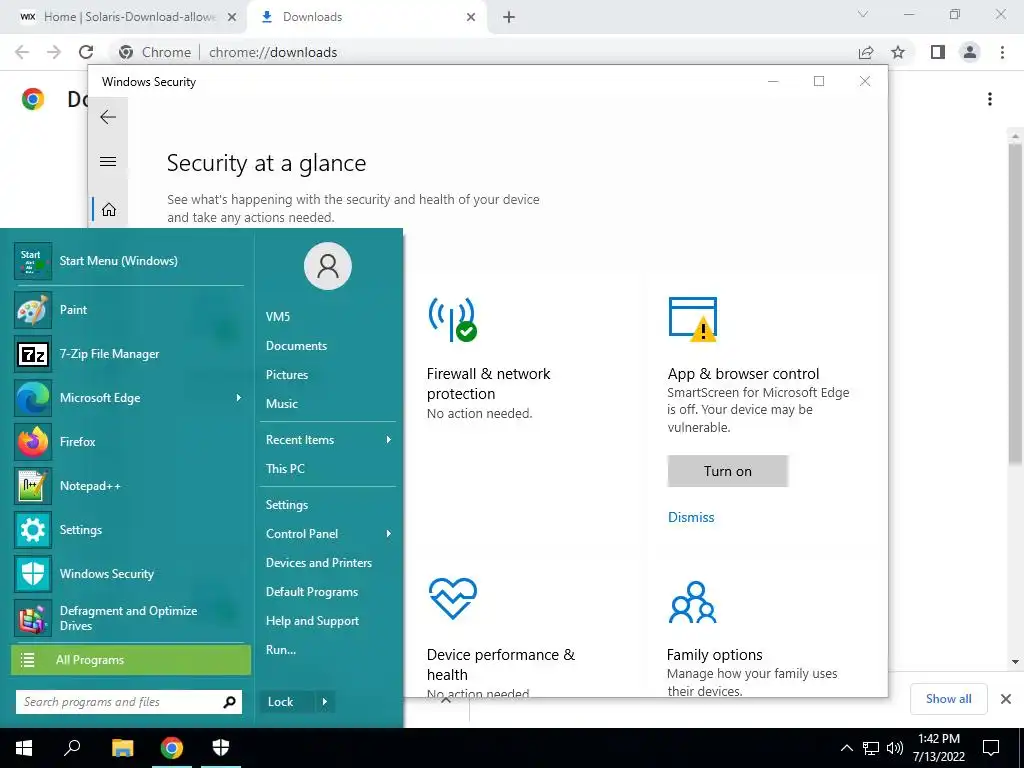Click the Chrome share page icon

tap(866, 52)
